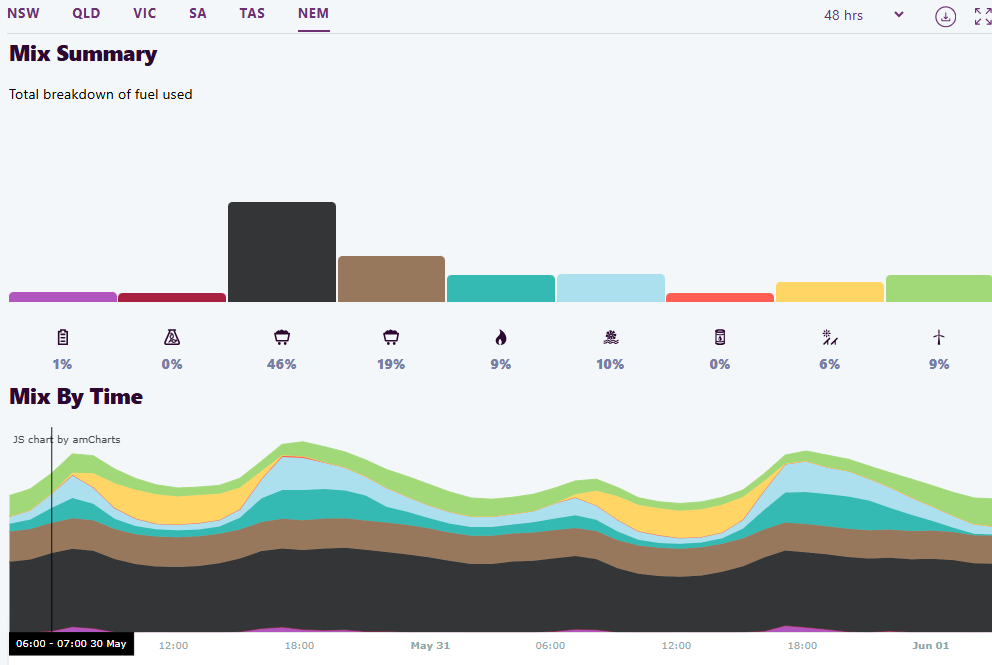Image resolution: width=992 pixels, height=665 pixels.
Task: Click the gas flame icon
Action: [501, 338]
